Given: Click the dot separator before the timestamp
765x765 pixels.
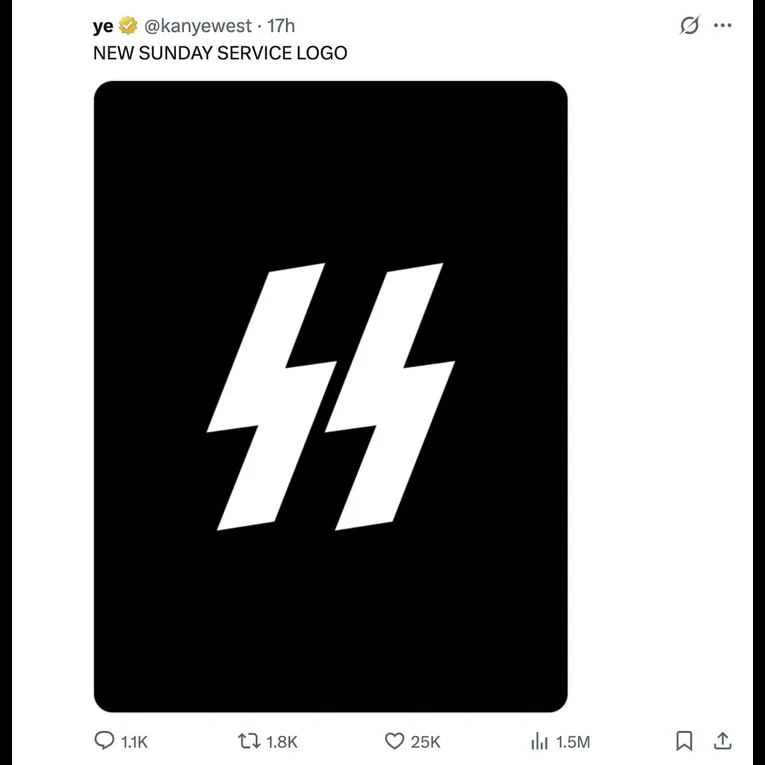Looking at the screenshot, I should pos(260,26).
